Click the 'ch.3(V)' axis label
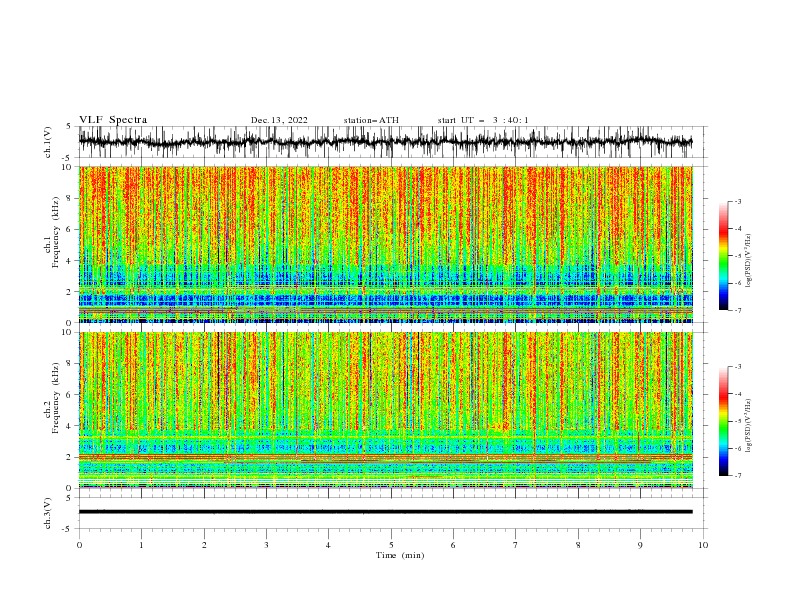Screen dimensions: 792x612 point(48,514)
